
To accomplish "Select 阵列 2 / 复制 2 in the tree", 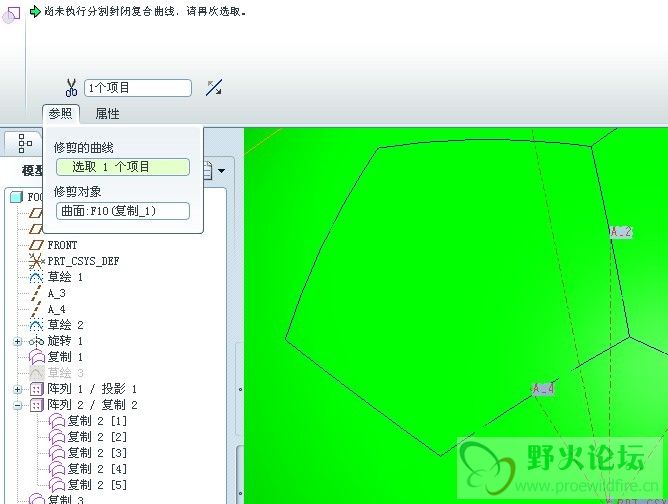I will coord(92,405).
